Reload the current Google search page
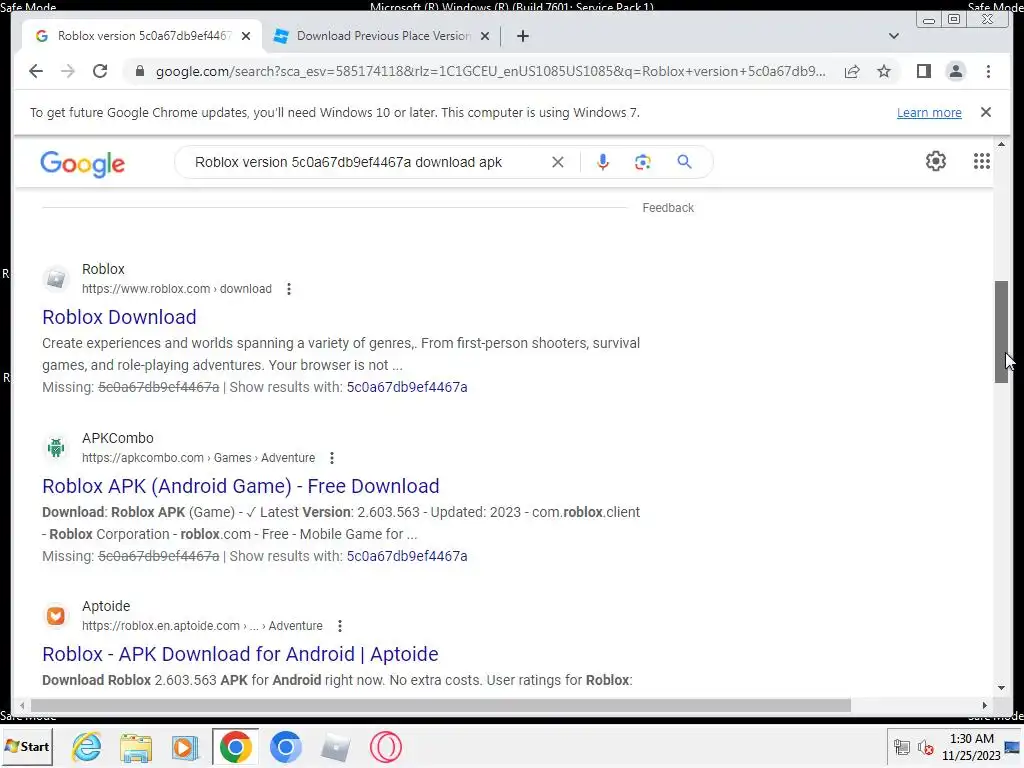 pyautogui.click(x=100, y=71)
